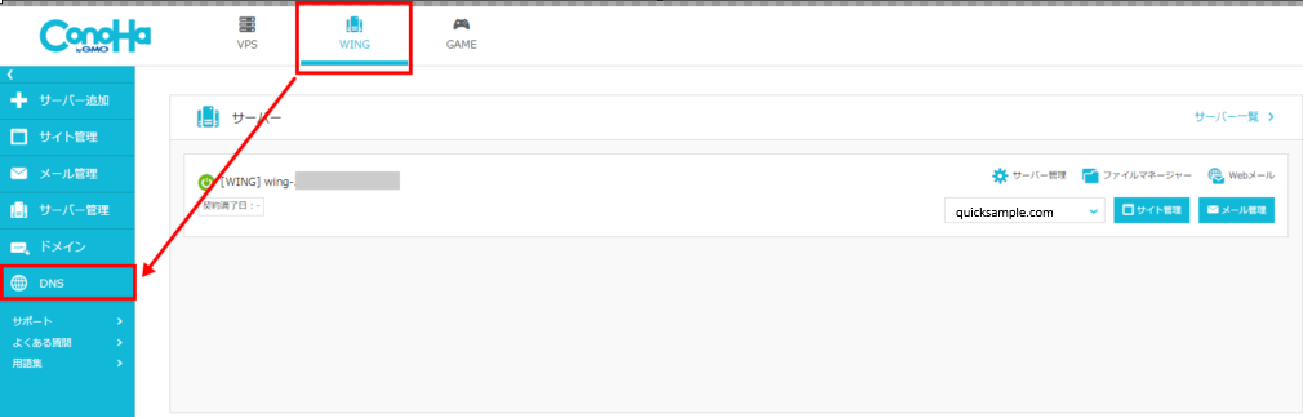Viewport: 1303px width, 417px height.
Task: Collapse the sidebar with the chevron
Action: (9, 74)
